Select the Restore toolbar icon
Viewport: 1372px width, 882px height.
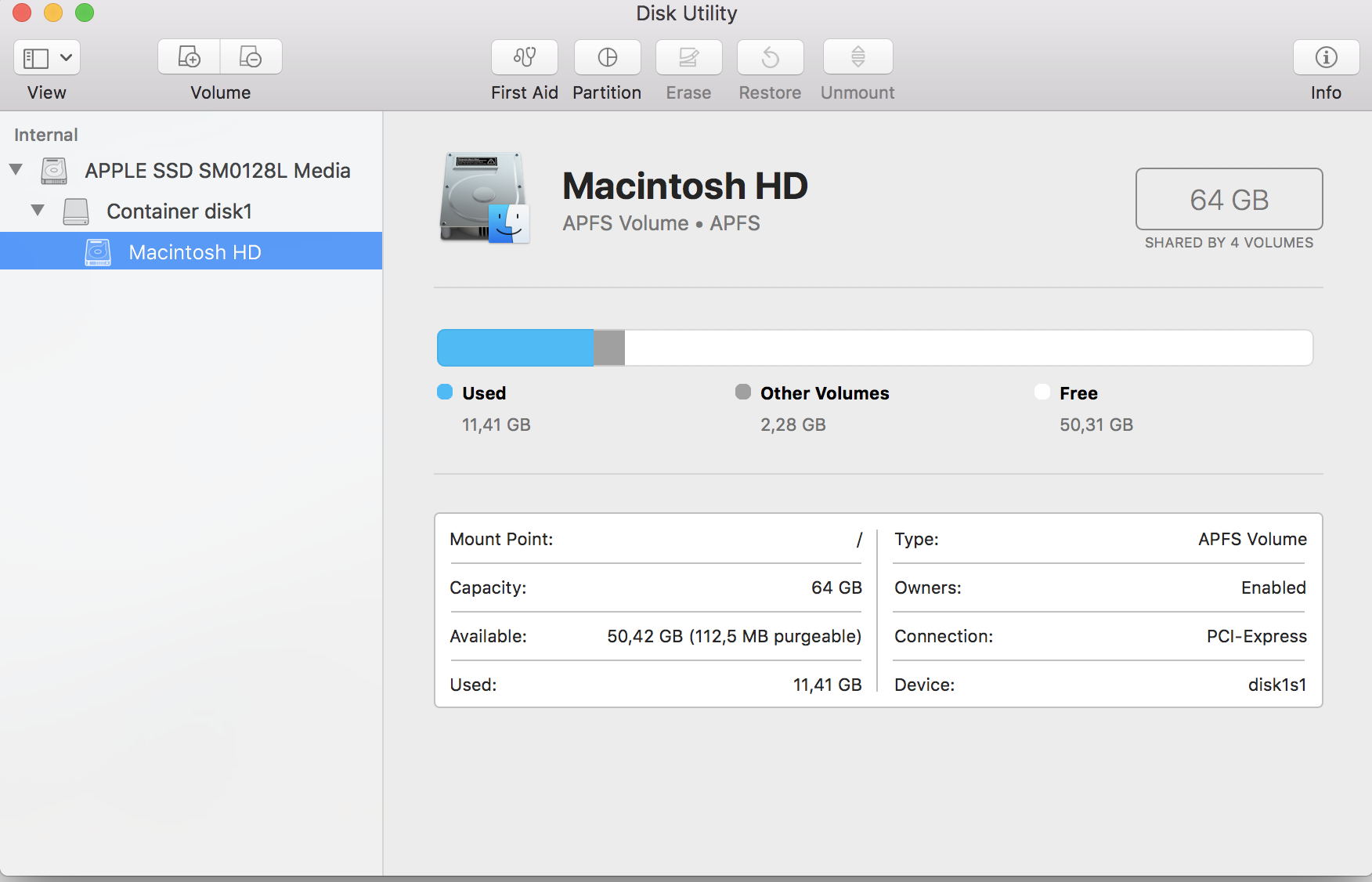coord(770,57)
